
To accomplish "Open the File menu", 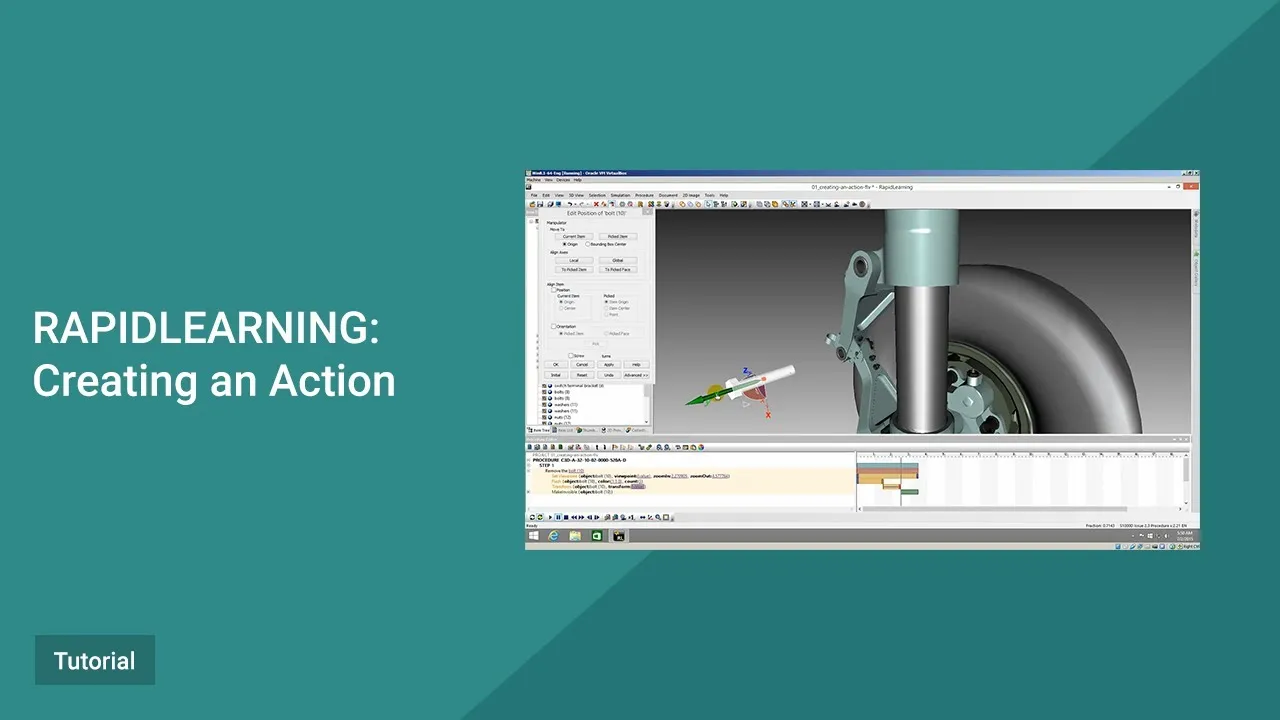I will [534, 195].
